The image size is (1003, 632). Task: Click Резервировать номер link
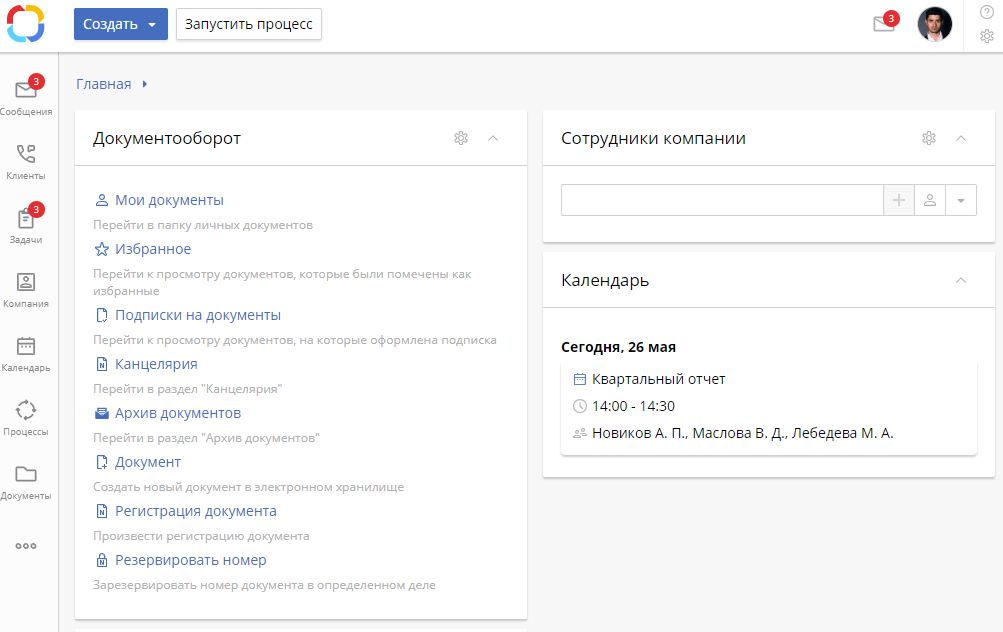tap(191, 560)
